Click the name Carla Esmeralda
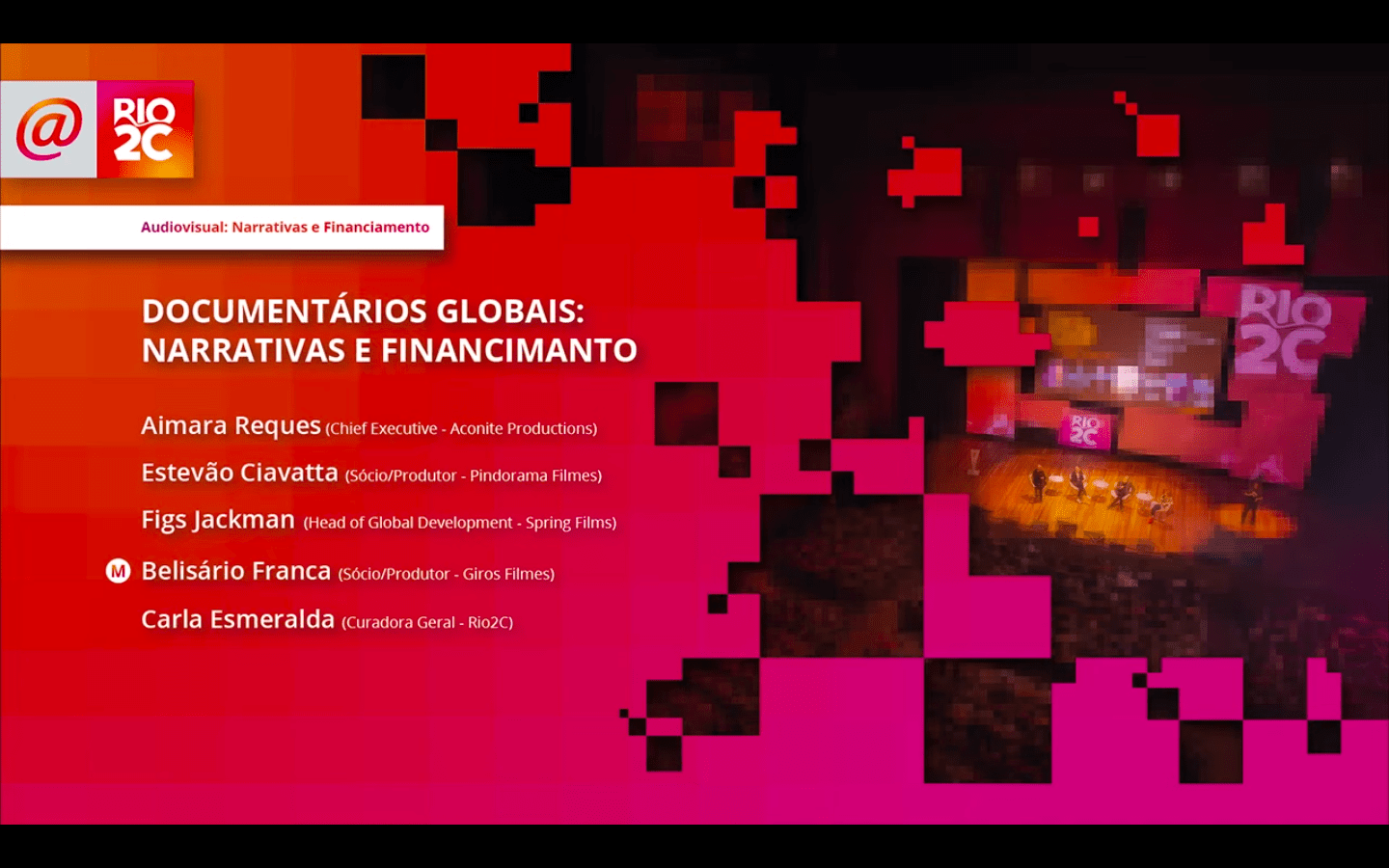 (237, 619)
